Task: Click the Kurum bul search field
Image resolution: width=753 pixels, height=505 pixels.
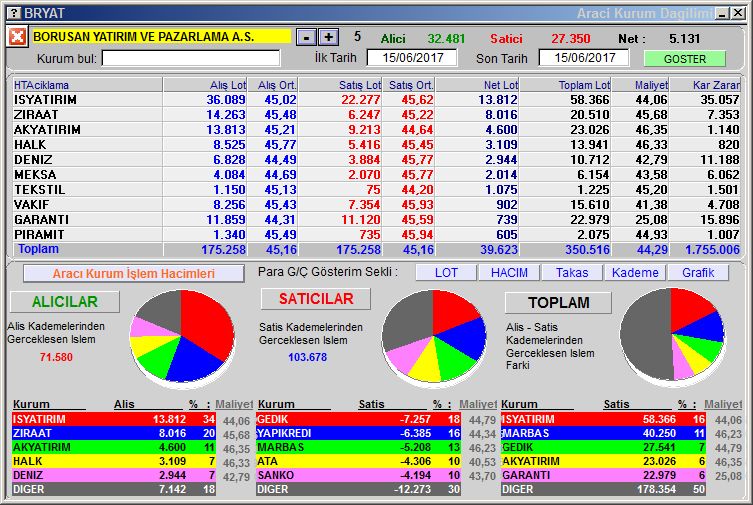Action: (x=191, y=58)
